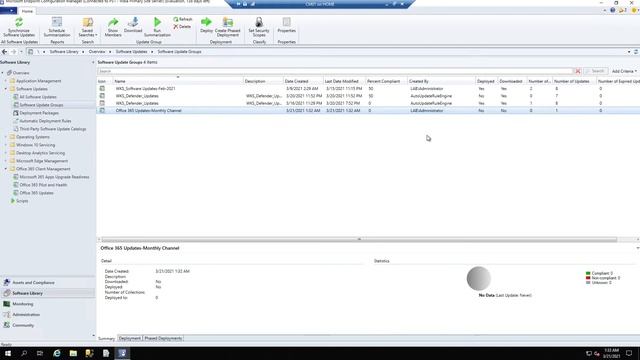Select WKS_Software Updates-Feb-2021 row
Image resolution: width=640 pixels, height=360 pixels.
click(368, 89)
